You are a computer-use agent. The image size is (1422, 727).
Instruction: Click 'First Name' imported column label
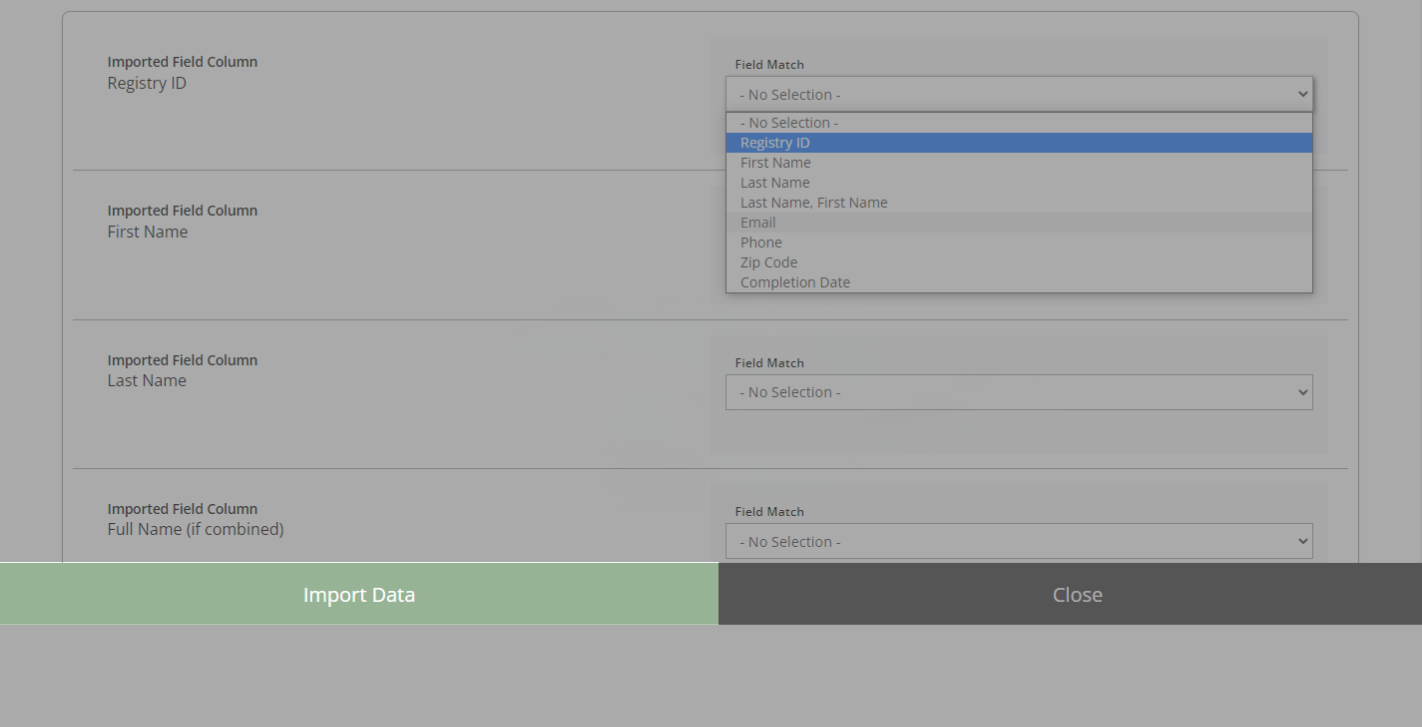[147, 232]
